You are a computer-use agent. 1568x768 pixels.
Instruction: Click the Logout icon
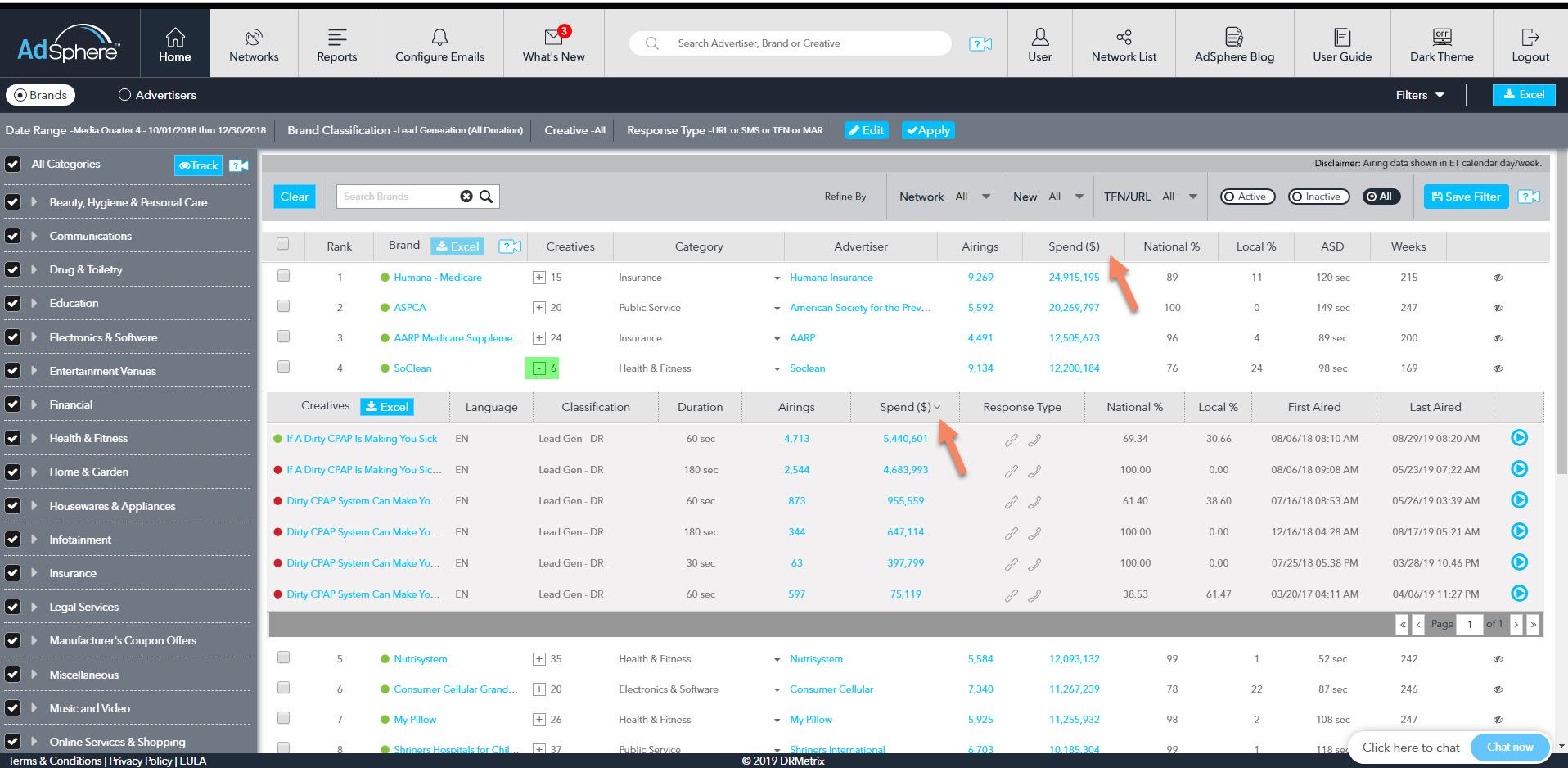point(1530,37)
